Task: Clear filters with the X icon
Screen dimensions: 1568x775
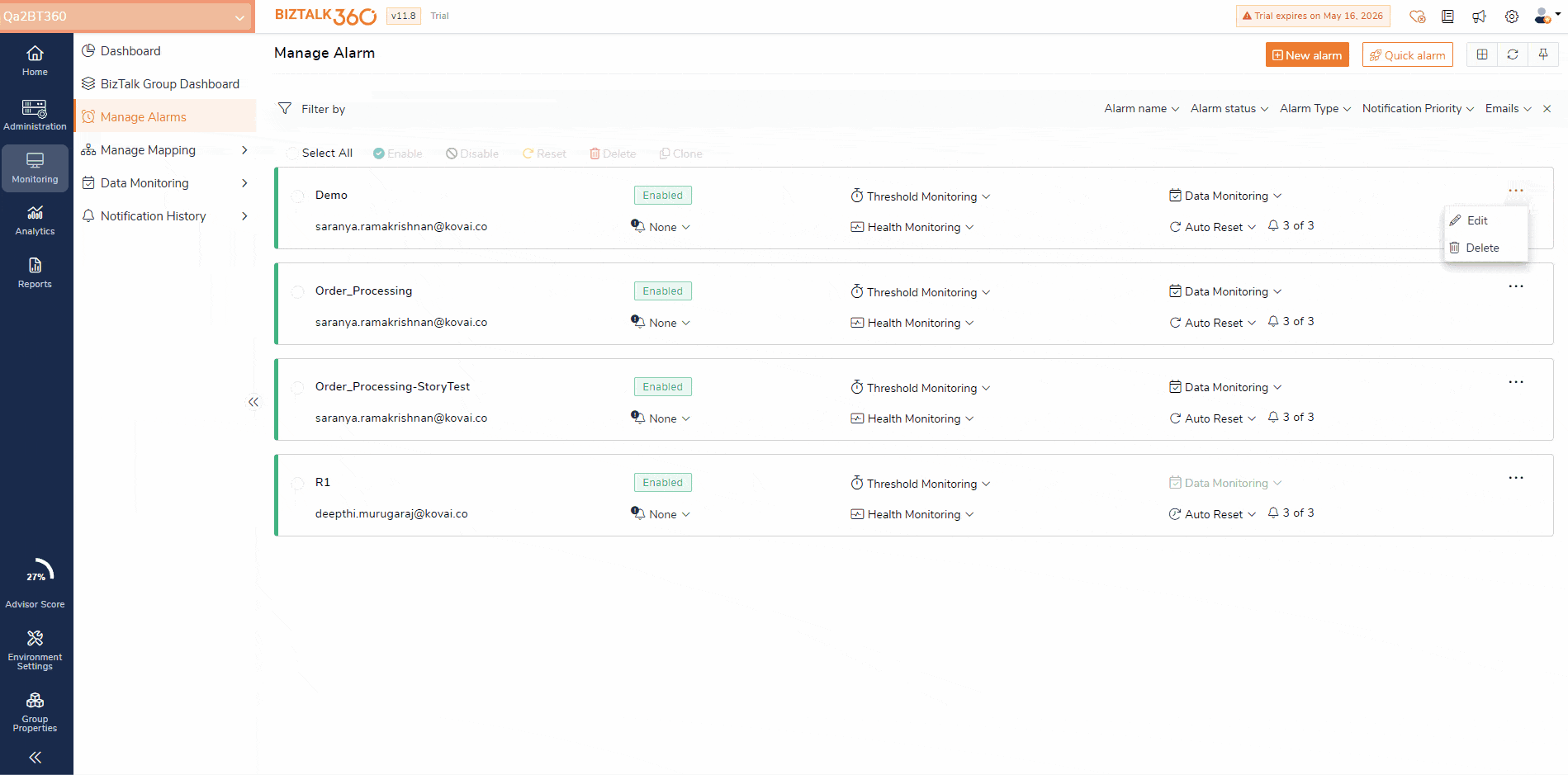Action: (x=1547, y=109)
